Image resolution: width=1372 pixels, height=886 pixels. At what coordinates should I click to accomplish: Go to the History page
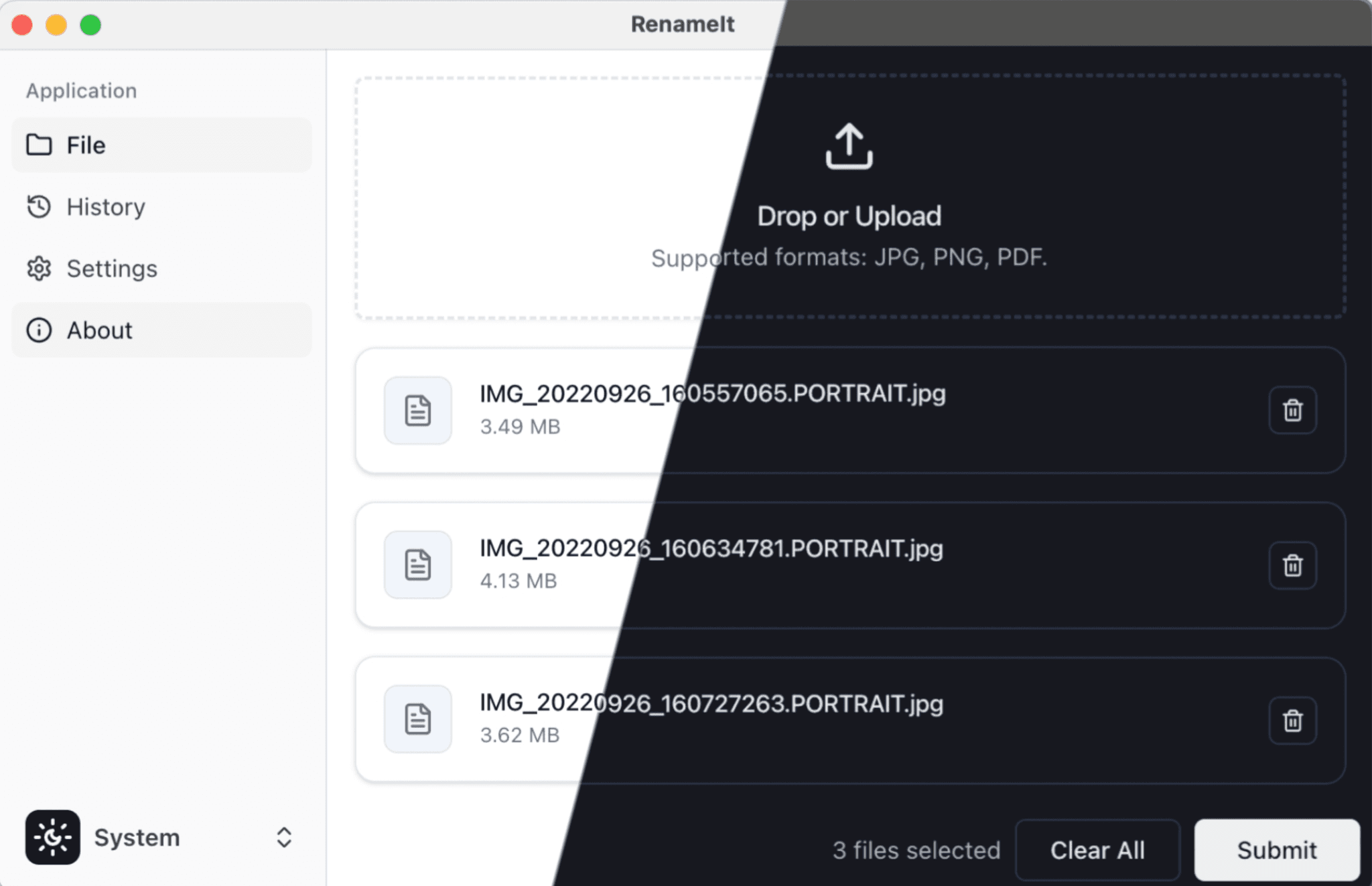161,207
